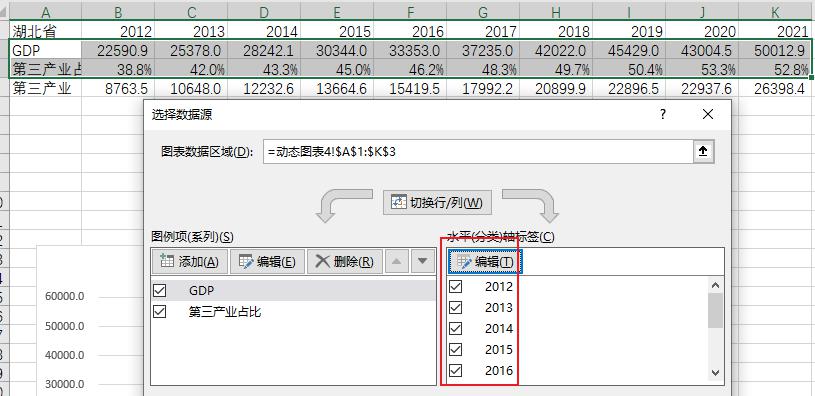The width and height of the screenshot is (815, 396).
Task: Click cell with value 43004.5
Action: click(x=702, y=50)
